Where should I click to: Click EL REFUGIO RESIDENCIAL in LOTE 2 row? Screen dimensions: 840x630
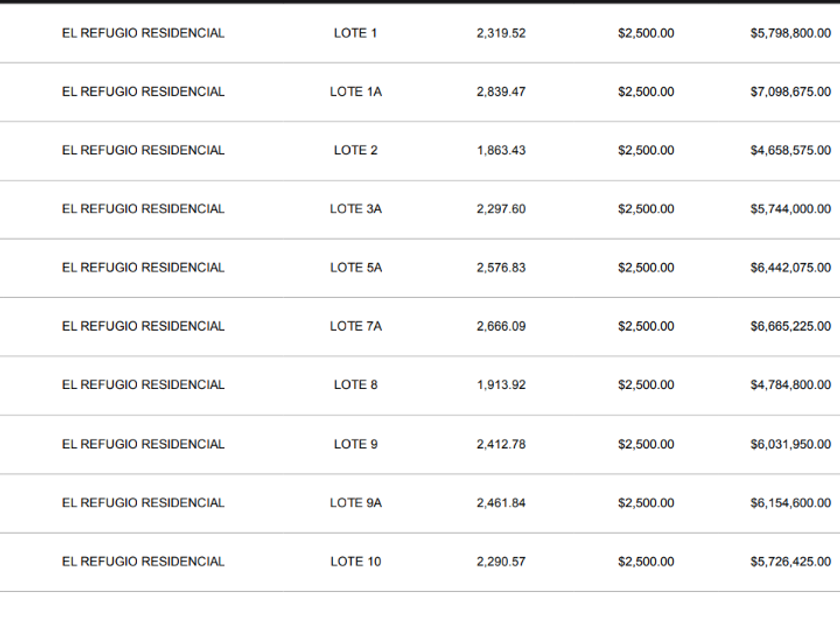[143, 151]
